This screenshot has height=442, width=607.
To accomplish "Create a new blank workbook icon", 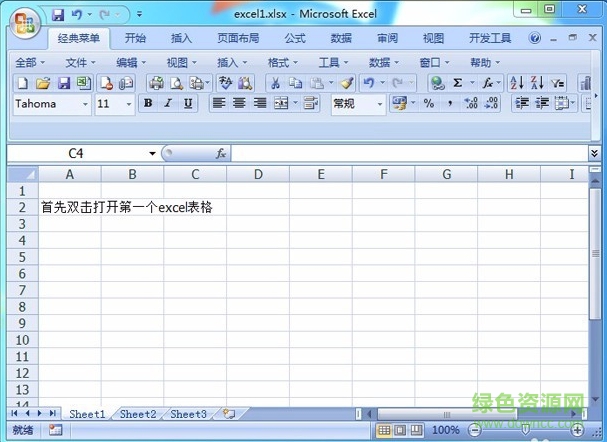I will [x=23, y=83].
